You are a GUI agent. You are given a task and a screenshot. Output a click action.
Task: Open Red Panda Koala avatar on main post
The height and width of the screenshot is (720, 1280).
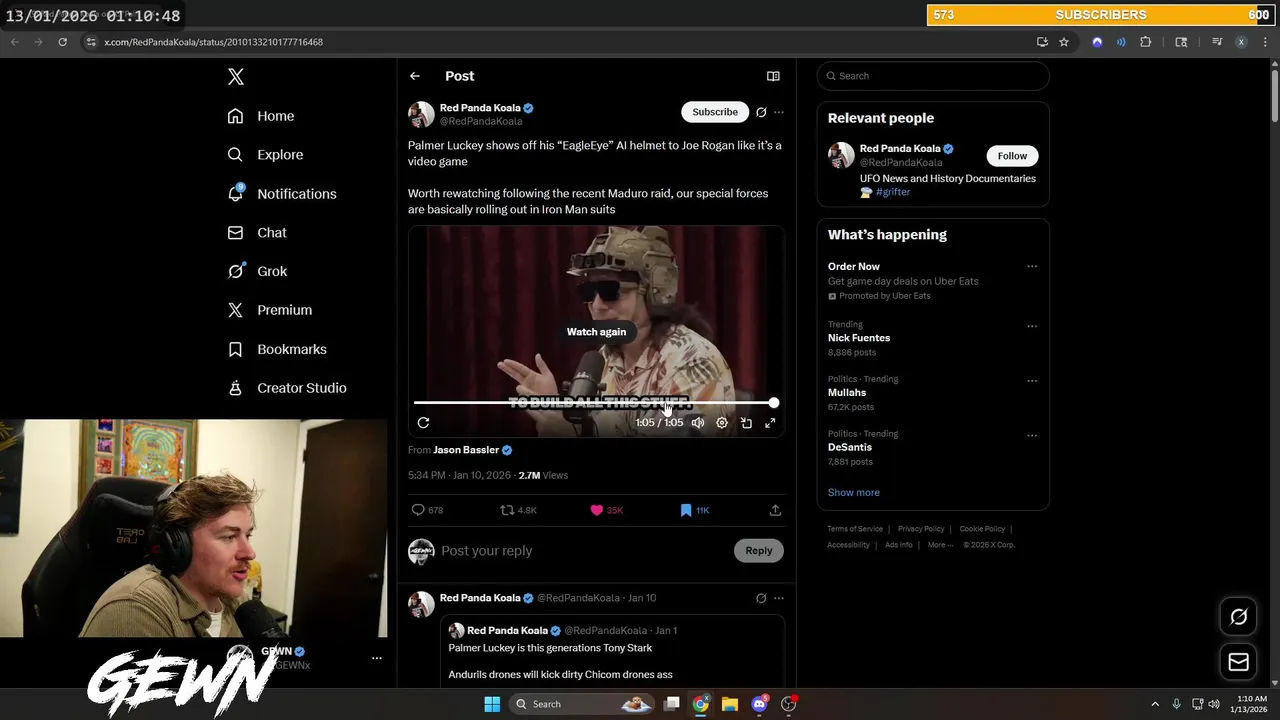point(421,114)
